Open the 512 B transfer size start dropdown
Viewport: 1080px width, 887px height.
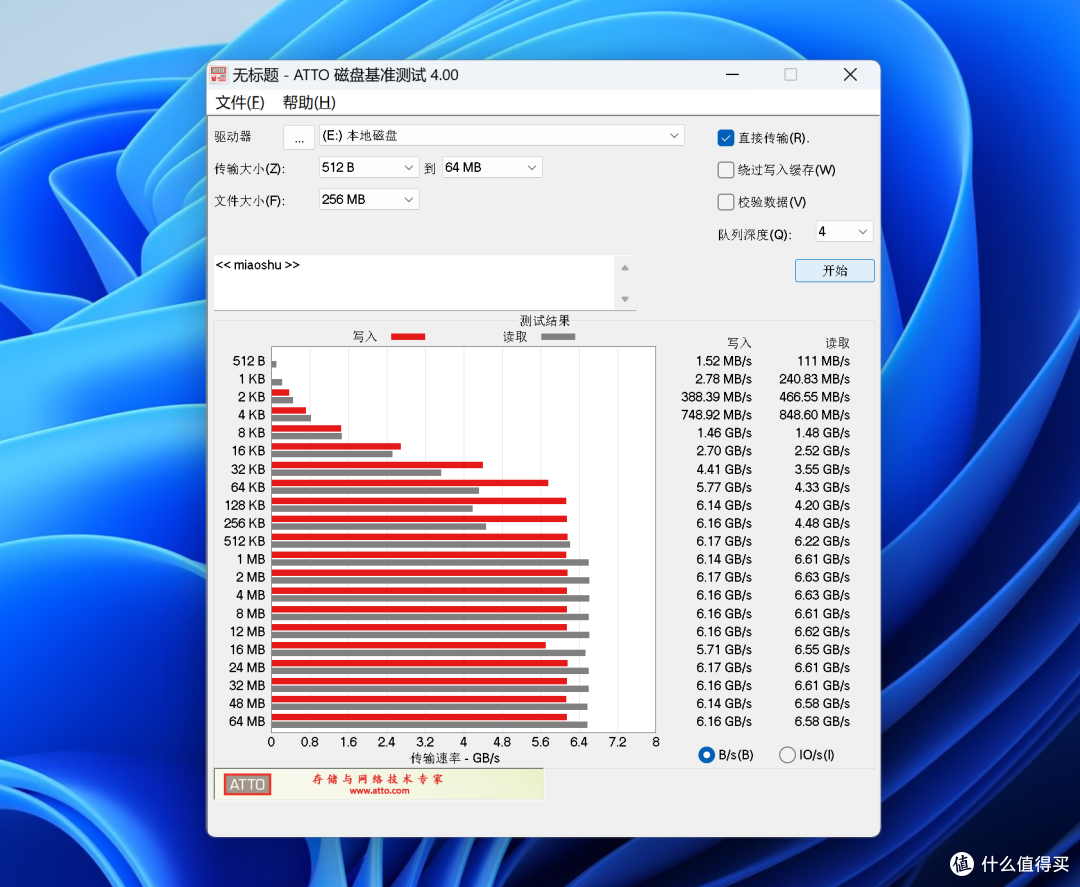pyautogui.click(x=368, y=167)
